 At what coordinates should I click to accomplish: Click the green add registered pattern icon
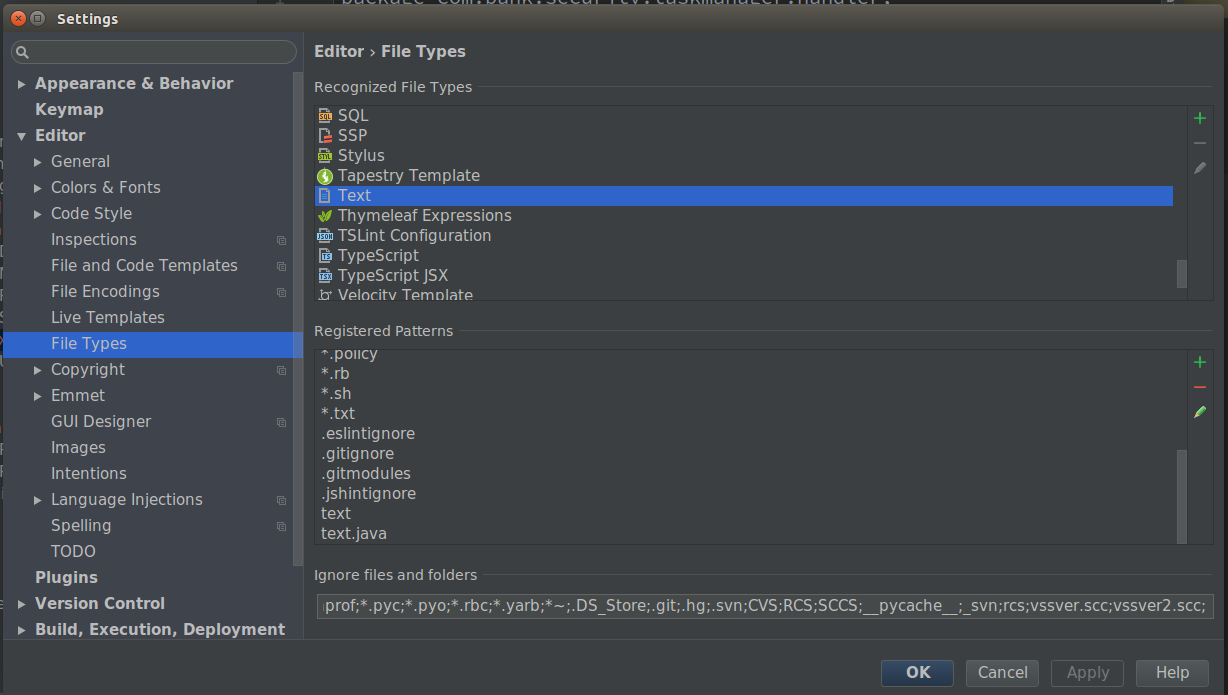tap(1200, 362)
